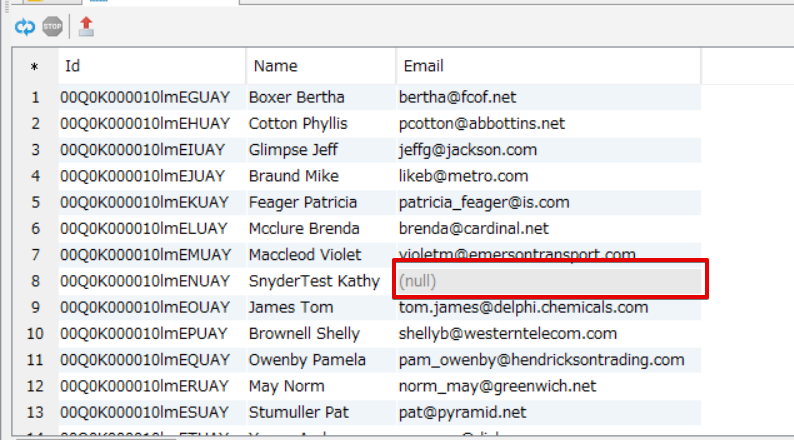Select the Name column header
This screenshot has height=440, width=794.
[x=321, y=66]
